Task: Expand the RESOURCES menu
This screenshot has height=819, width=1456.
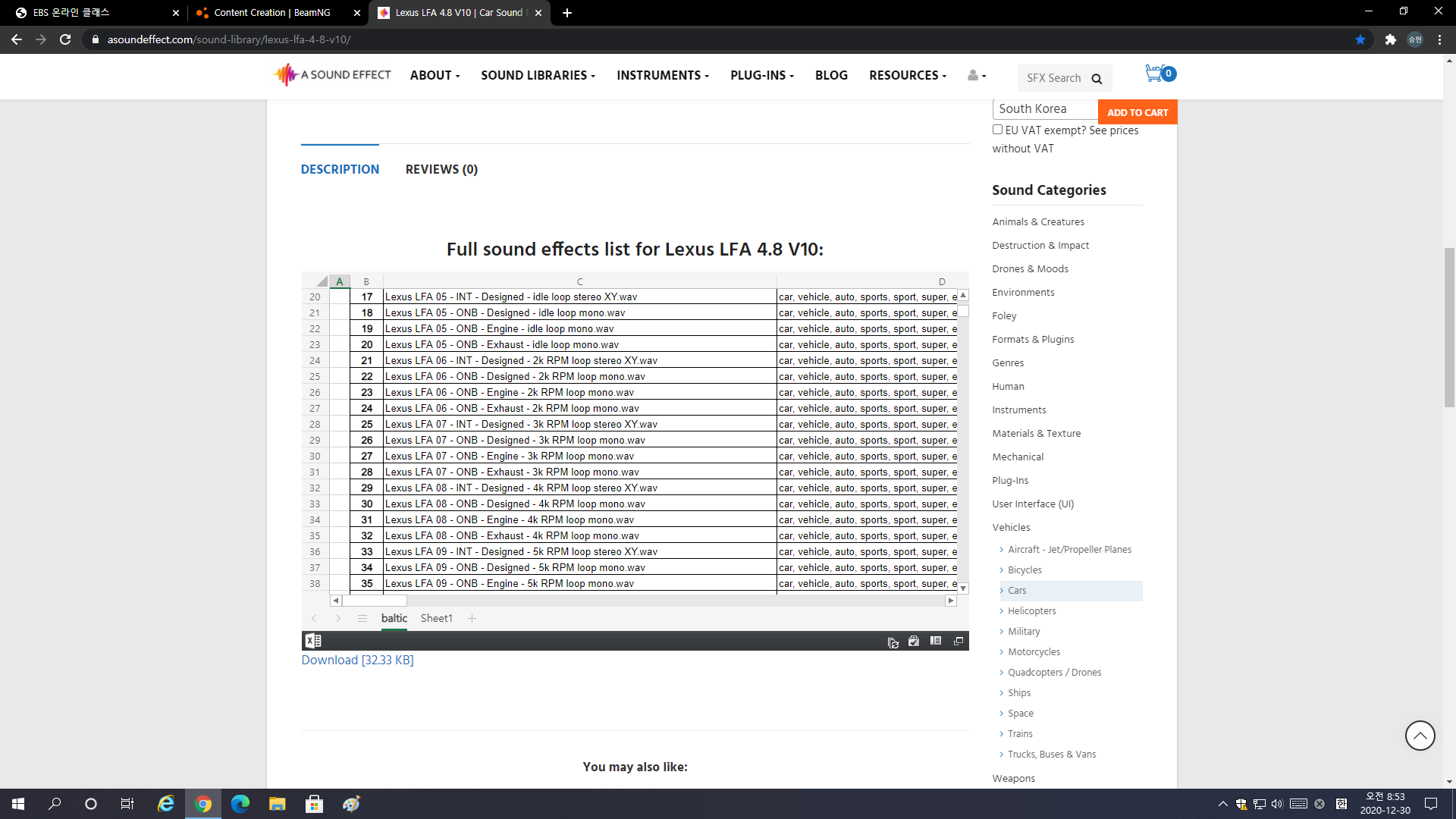Action: click(x=908, y=76)
